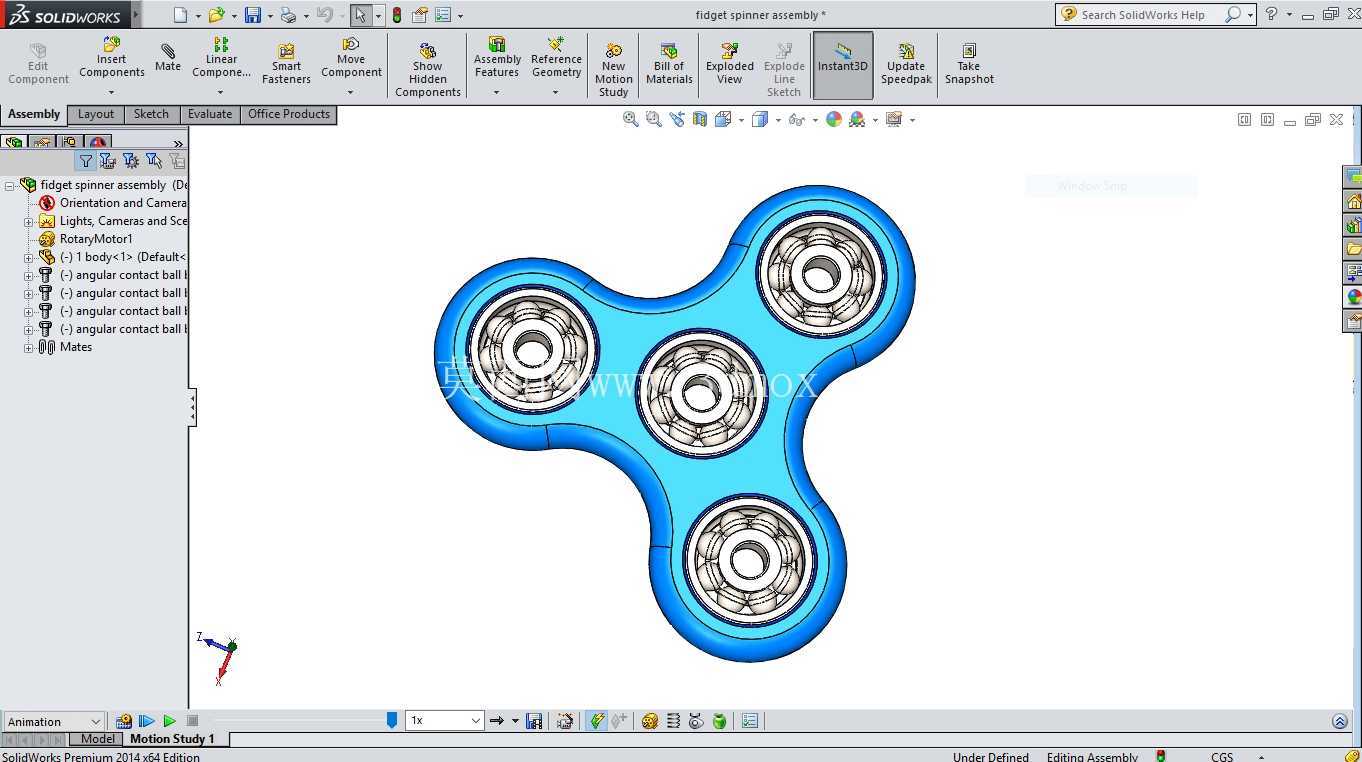Switch to the Model tab
Viewport: 1362px width, 762px height.
(x=97, y=739)
